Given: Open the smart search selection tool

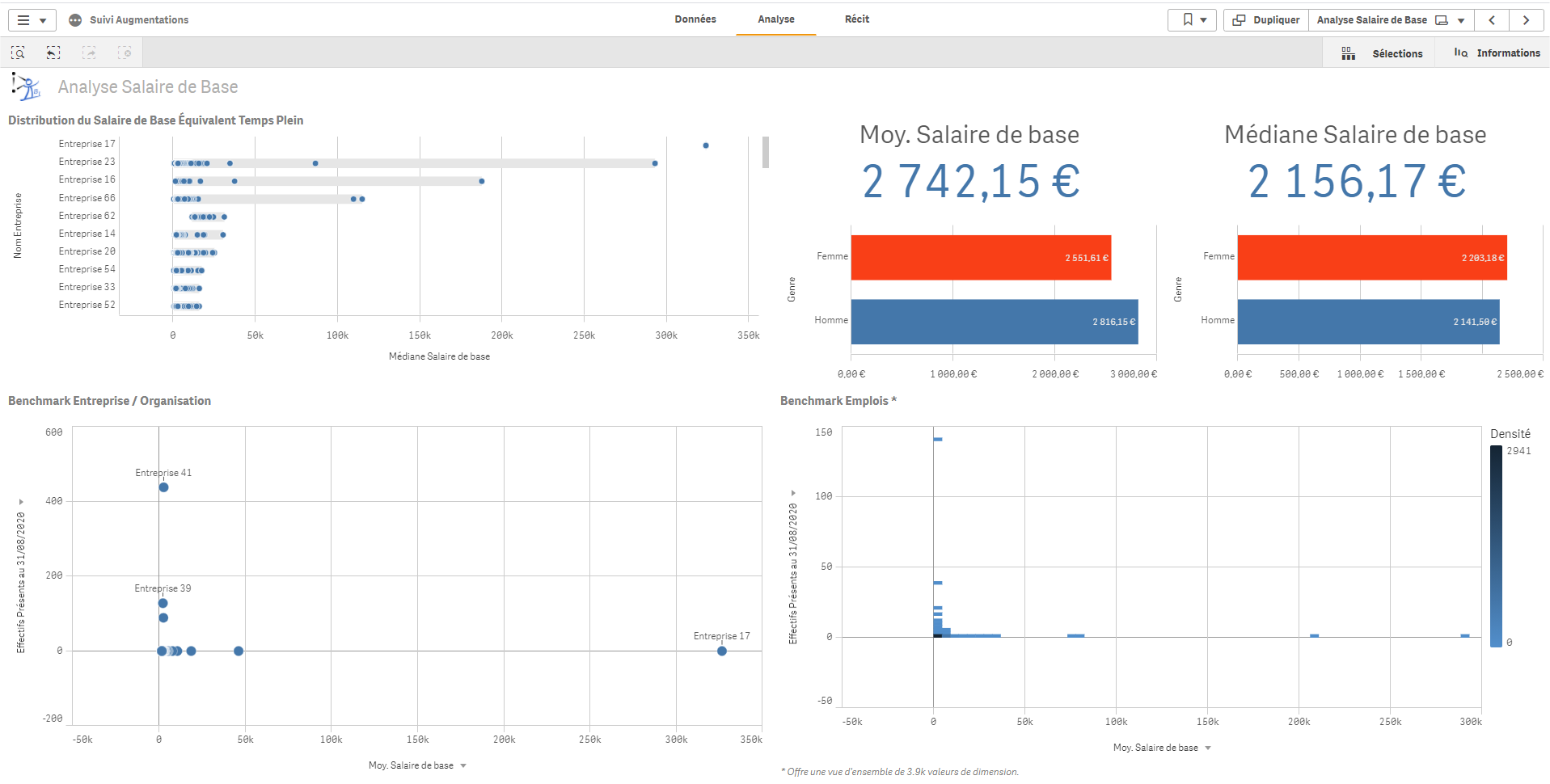Looking at the screenshot, I should pyautogui.click(x=18, y=53).
